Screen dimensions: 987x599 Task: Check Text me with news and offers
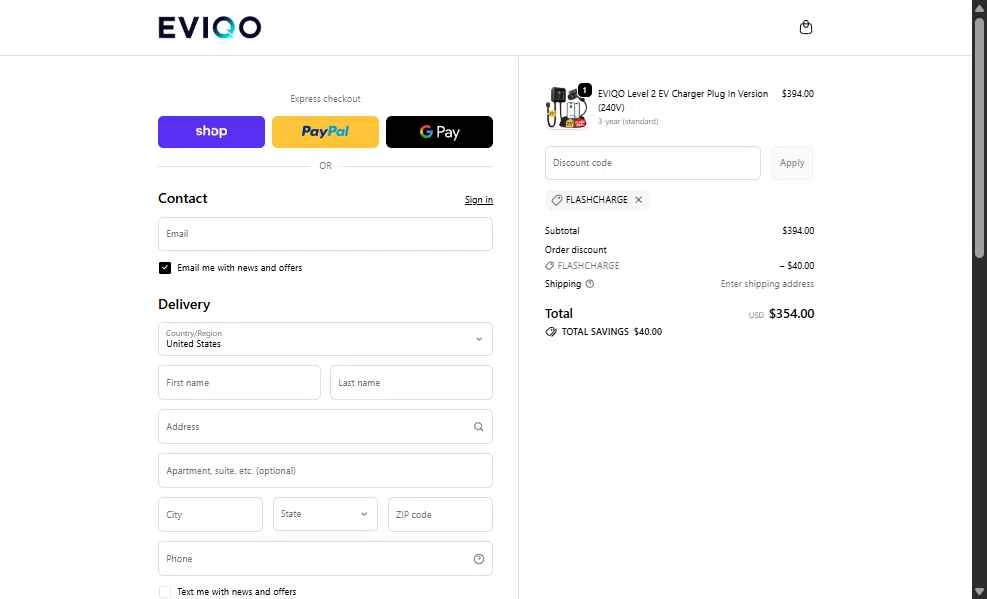point(165,591)
